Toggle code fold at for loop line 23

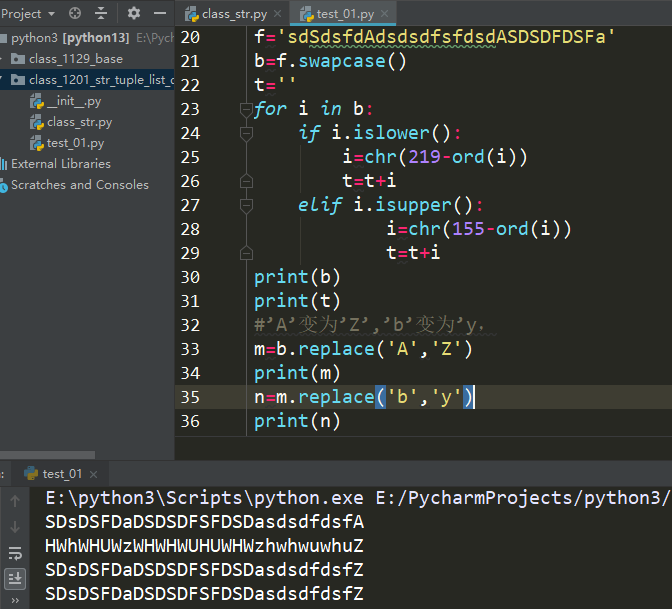coord(246,109)
